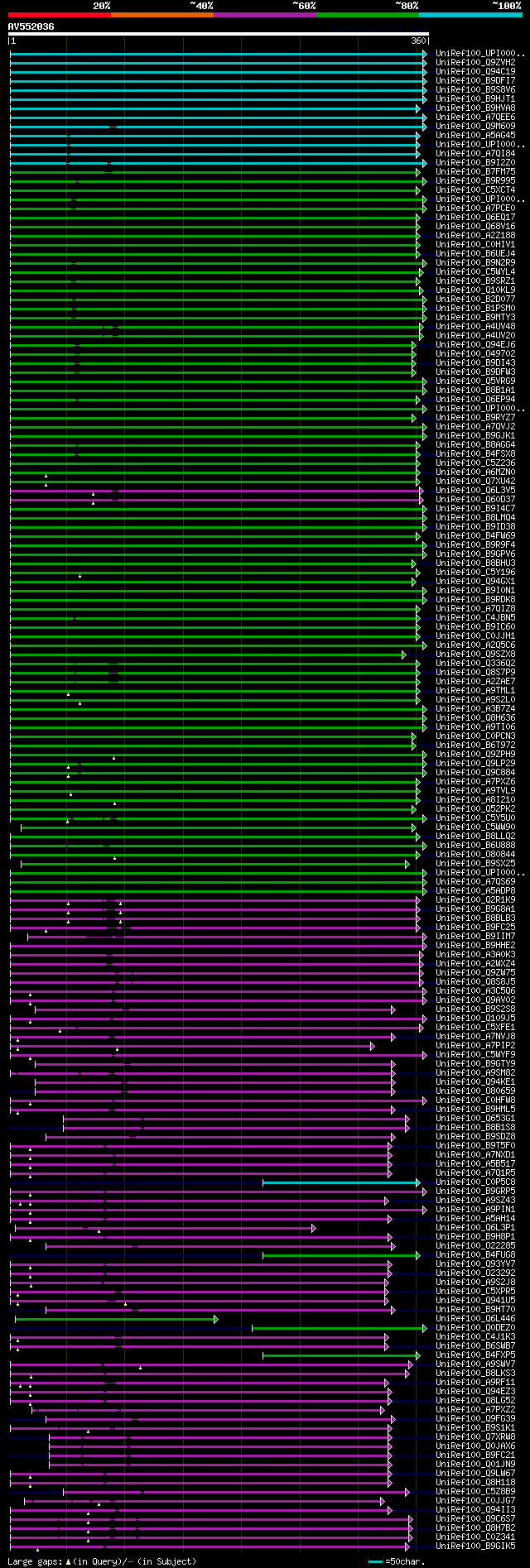Select label UniRef100_B9SX25
The image size is (530, 1568).
point(475,863)
